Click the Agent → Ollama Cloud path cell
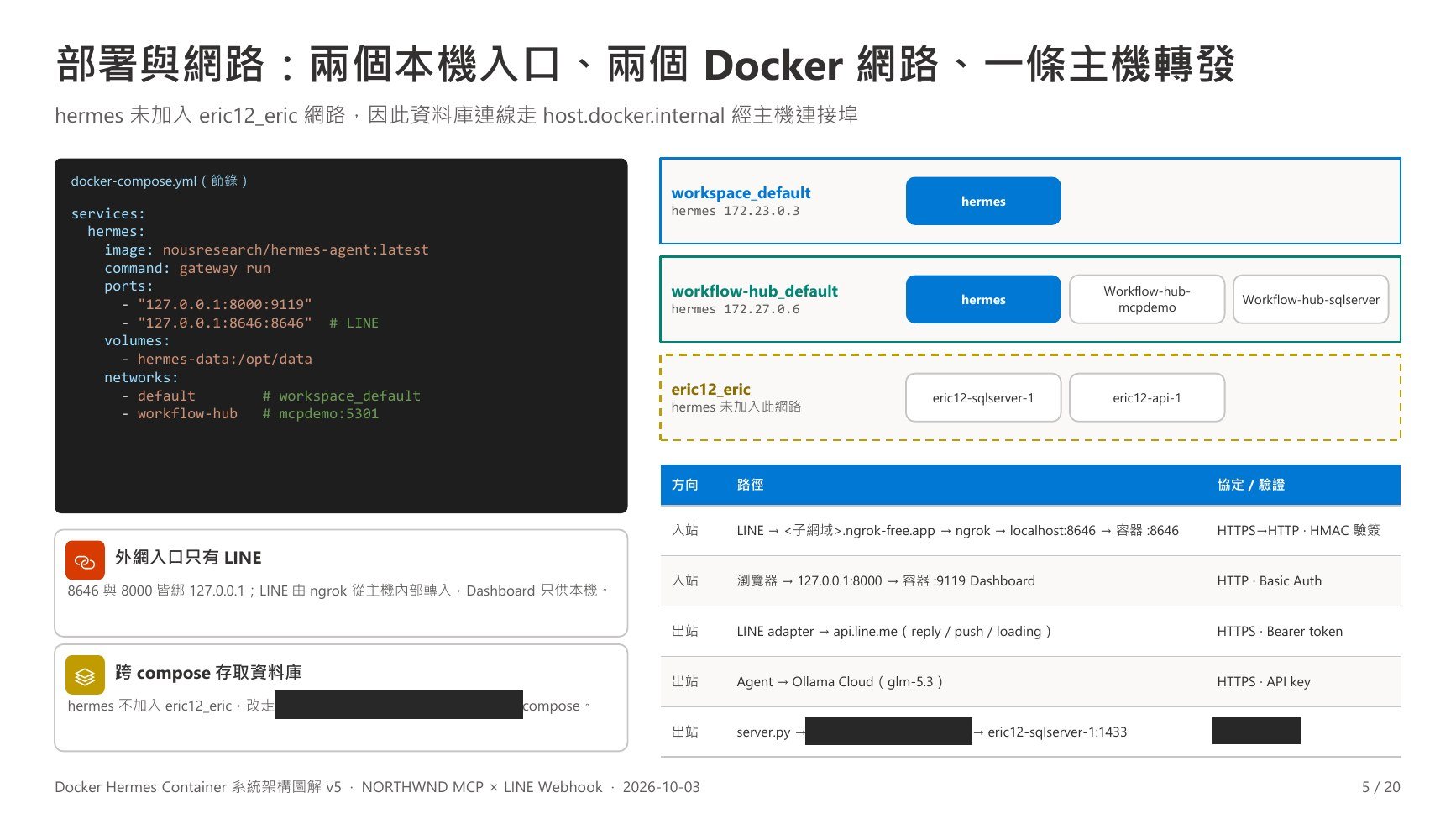Viewport: 1456px width, 819px height. pyautogui.click(x=840, y=681)
